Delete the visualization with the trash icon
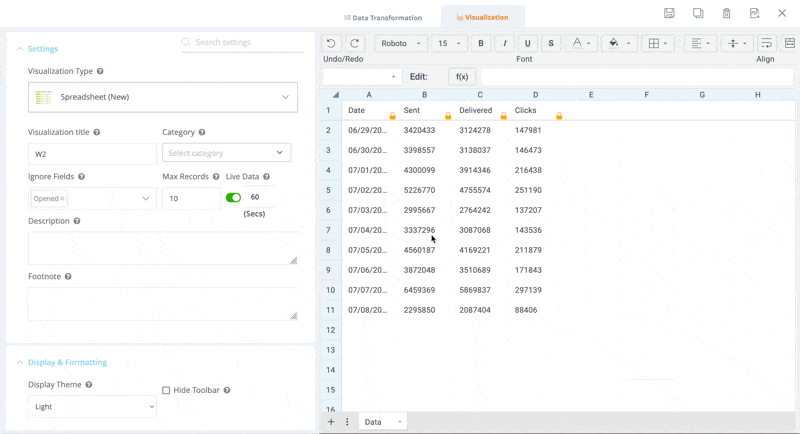800x434 pixels. coord(727,13)
